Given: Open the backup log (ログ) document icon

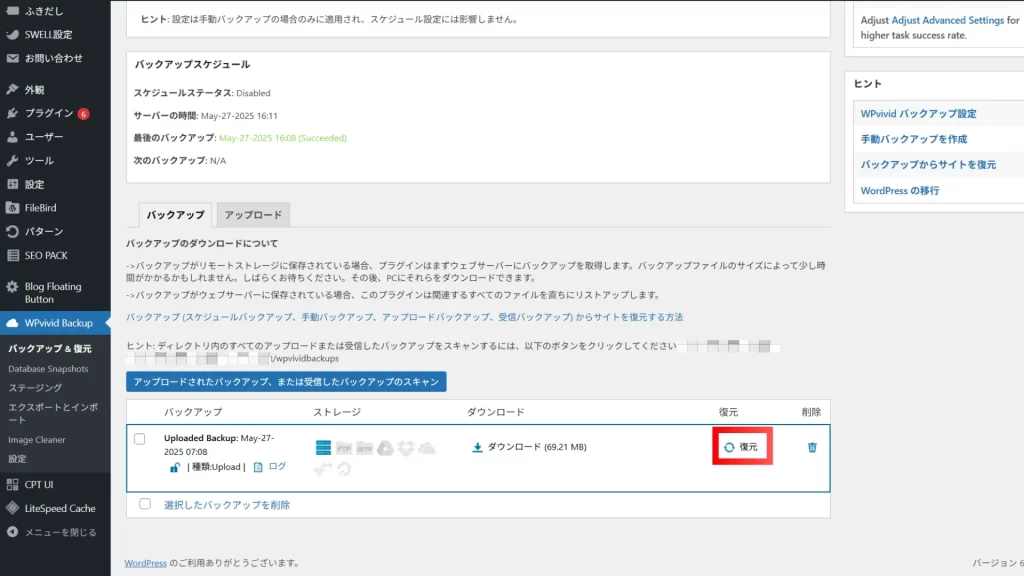Looking at the screenshot, I should click(258, 467).
